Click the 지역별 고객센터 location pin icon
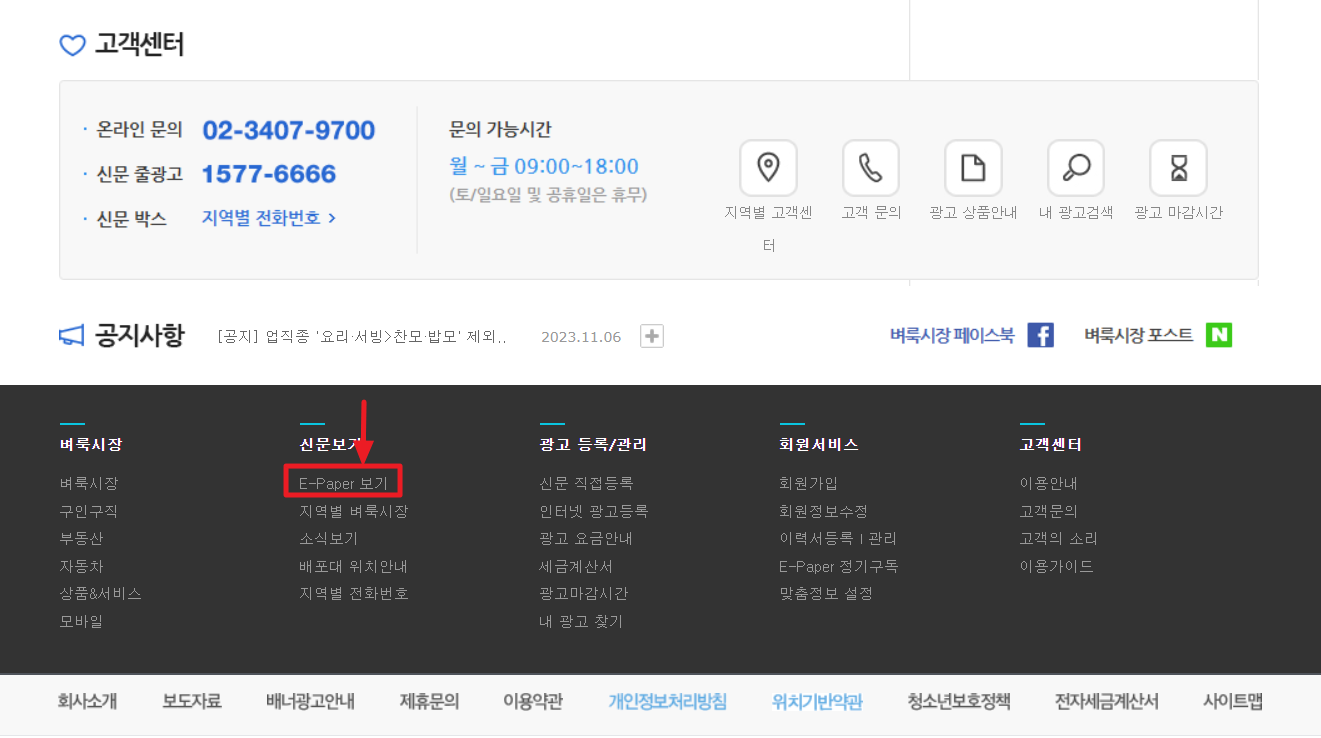The height and width of the screenshot is (738, 1321). (768, 167)
